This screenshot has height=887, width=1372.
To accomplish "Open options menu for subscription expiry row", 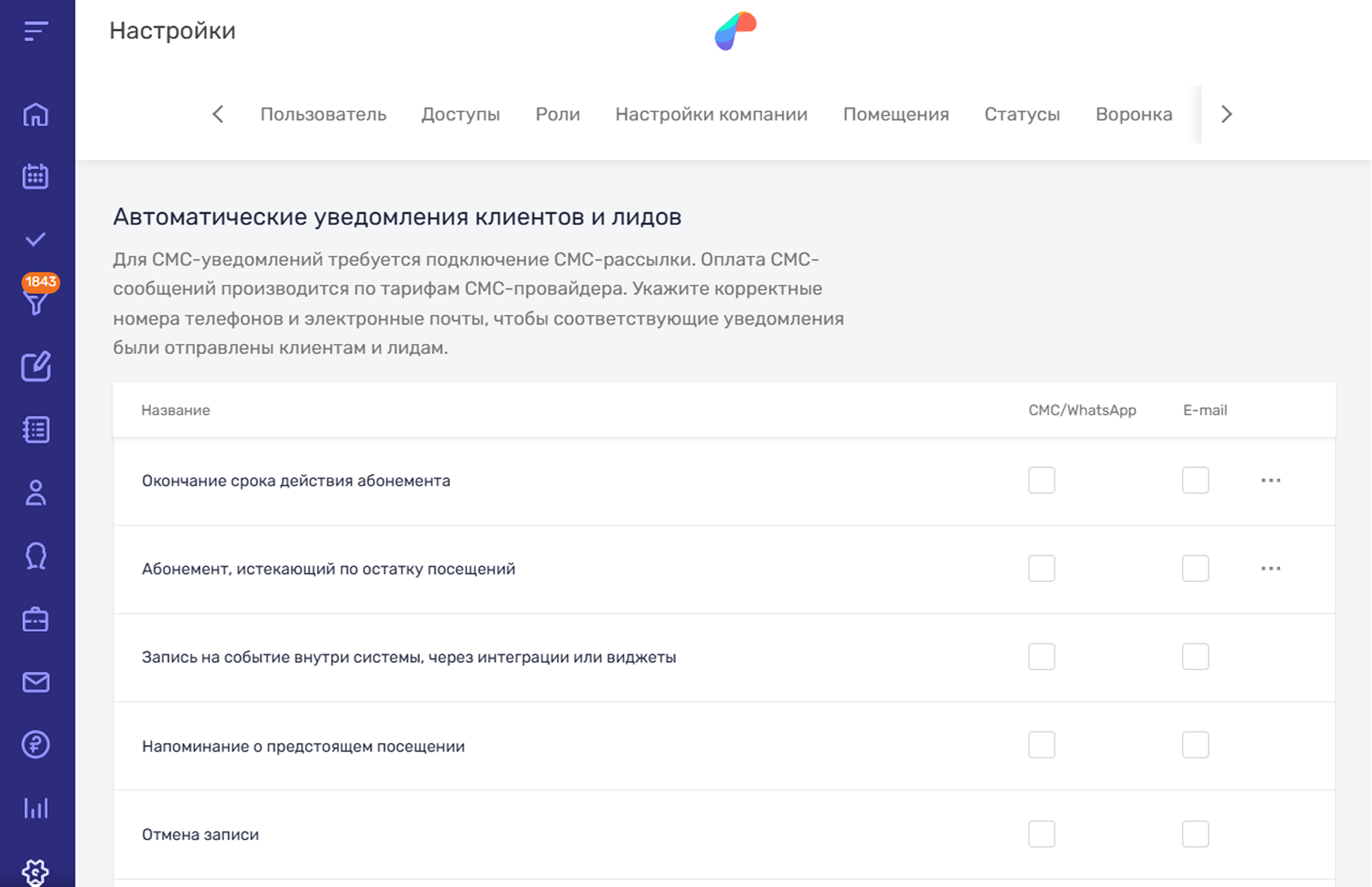I will (1271, 481).
